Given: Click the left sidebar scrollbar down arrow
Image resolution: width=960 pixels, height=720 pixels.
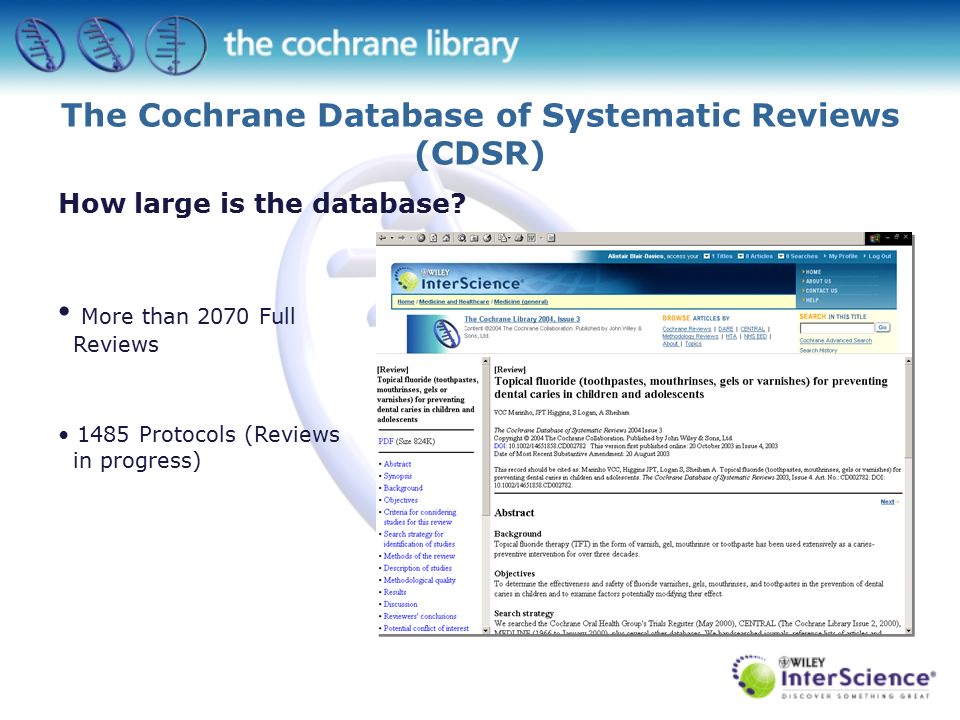Looking at the screenshot, I should [486, 630].
